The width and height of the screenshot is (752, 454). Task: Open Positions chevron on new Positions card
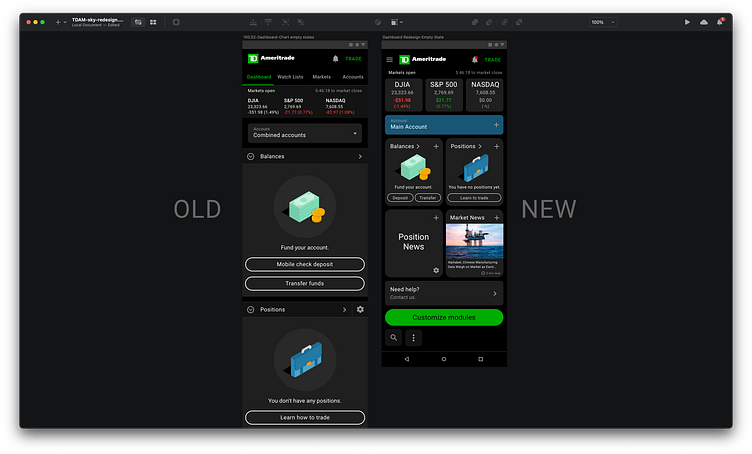[x=480, y=146]
